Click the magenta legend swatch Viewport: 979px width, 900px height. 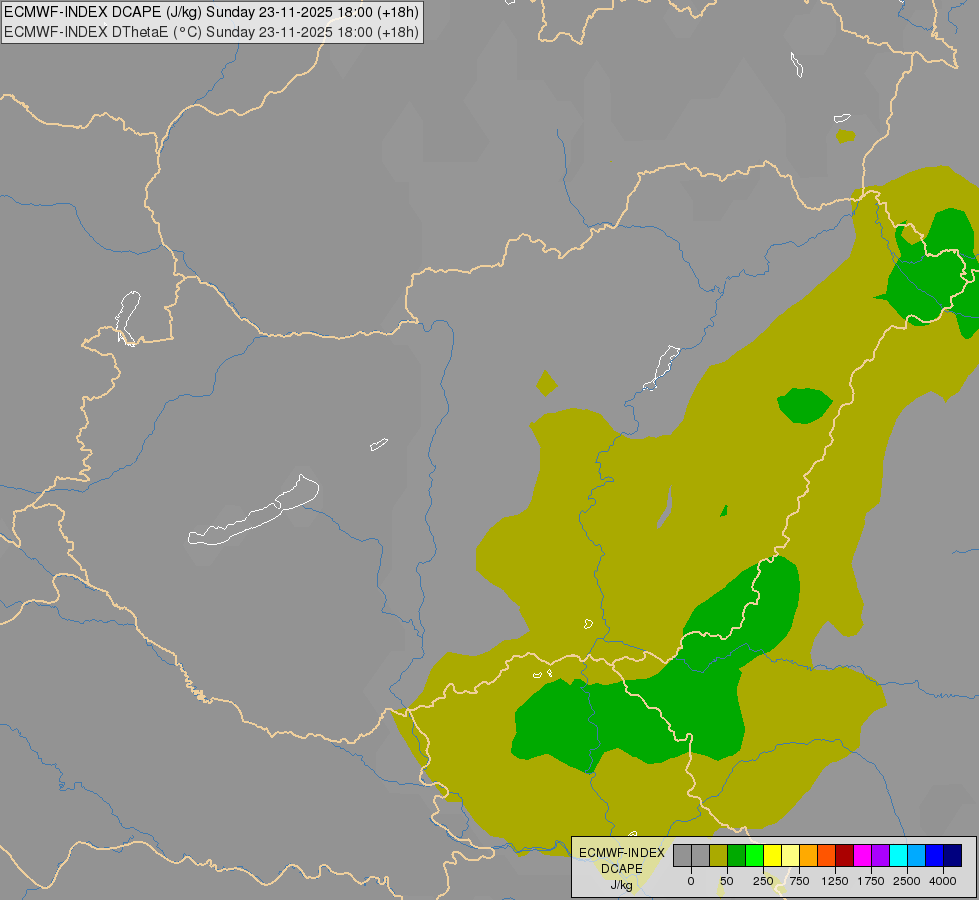coord(863,855)
